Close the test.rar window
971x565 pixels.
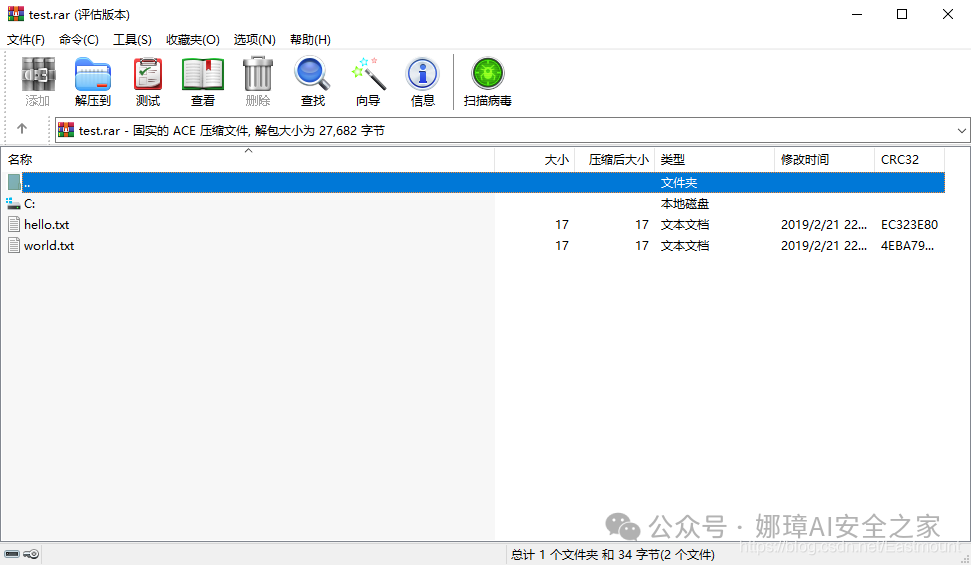[947, 14]
